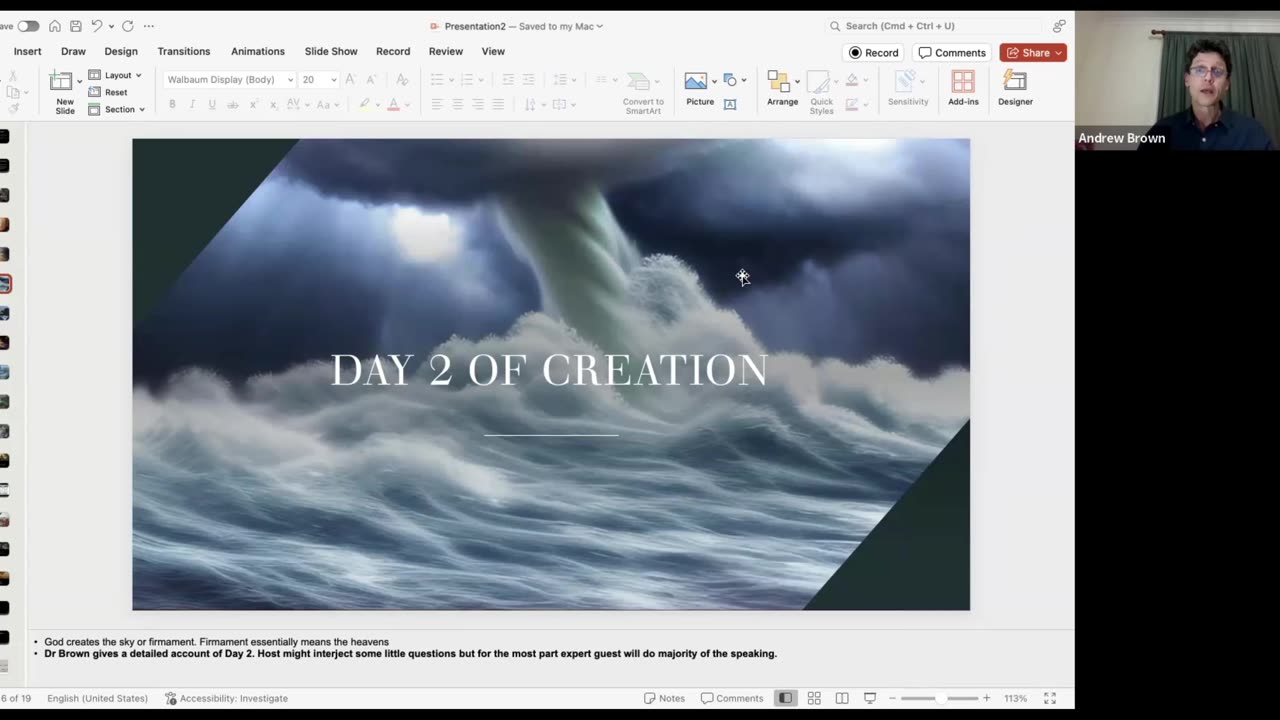Click the Reset slide button
The height and width of the screenshot is (720, 1280).
click(x=108, y=92)
